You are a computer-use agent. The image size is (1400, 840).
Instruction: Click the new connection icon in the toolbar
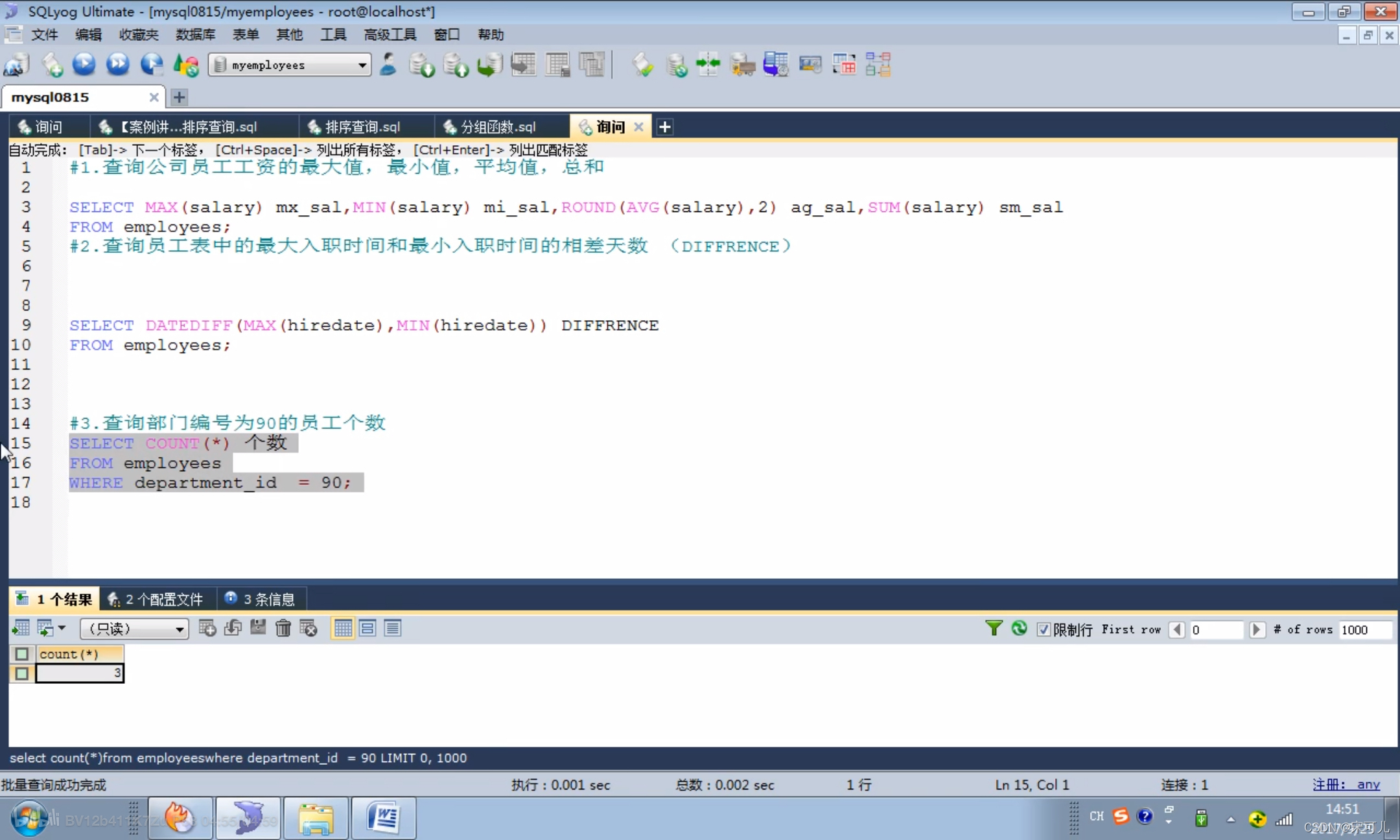[x=17, y=65]
